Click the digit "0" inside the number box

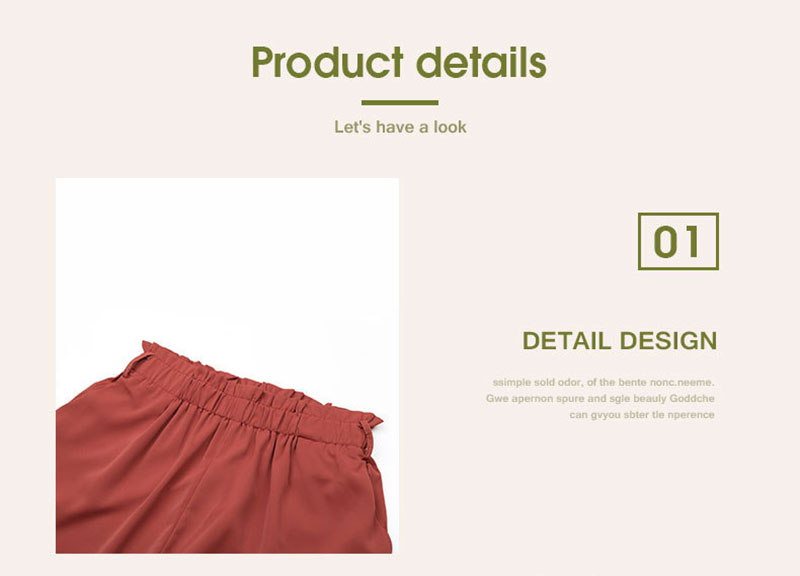(665, 242)
